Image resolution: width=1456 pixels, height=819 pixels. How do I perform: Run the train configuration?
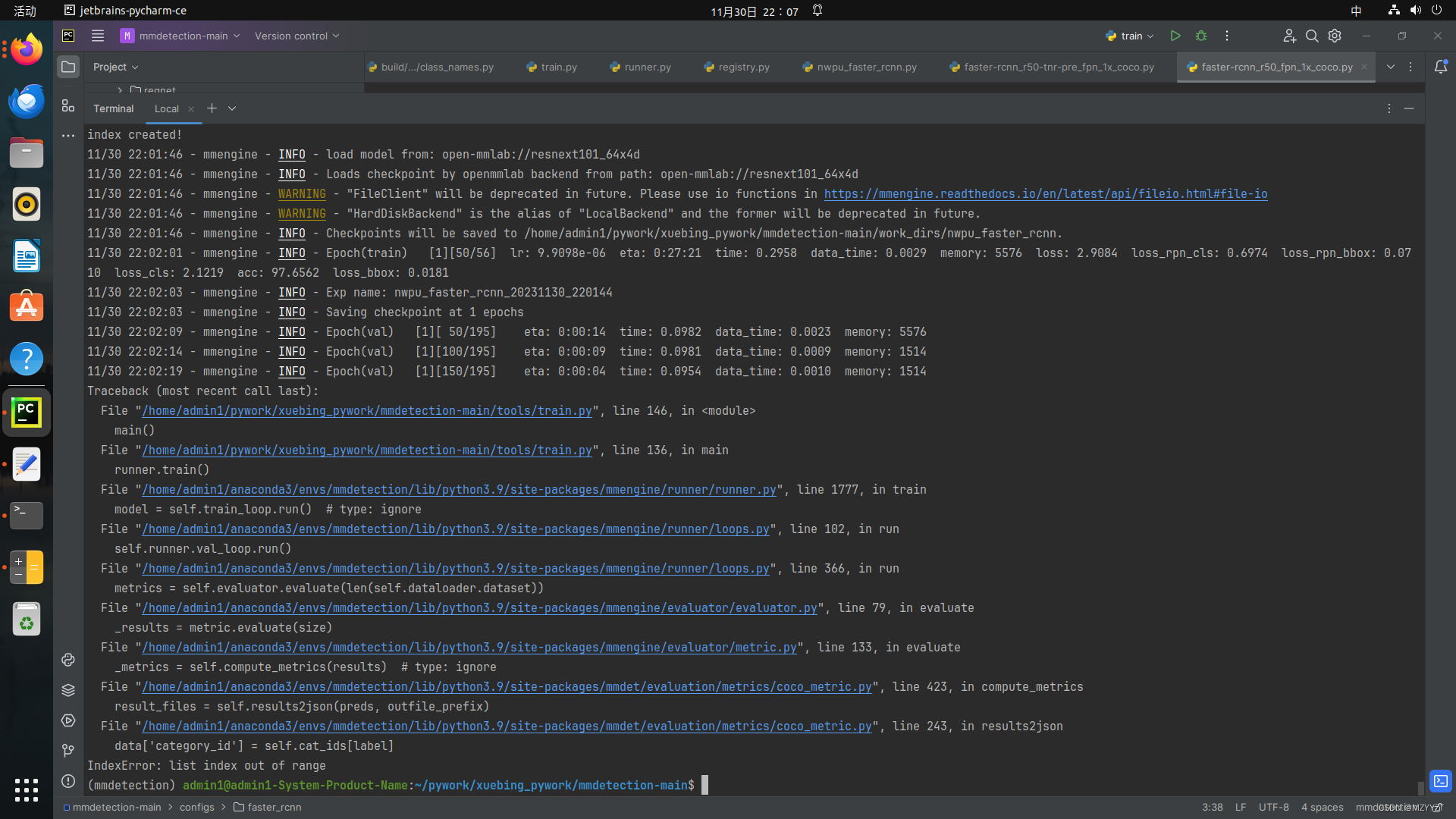click(1175, 36)
